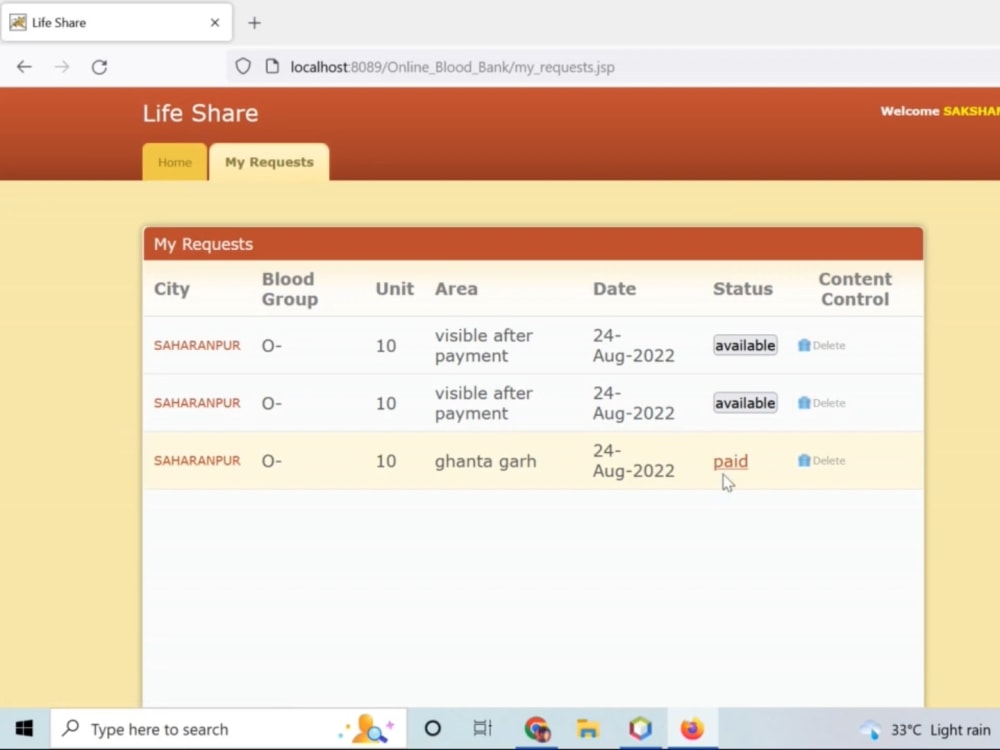Click the hexagonal app icon in the taskbar
The width and height of the screenshot is (1000, 750).
640,728
